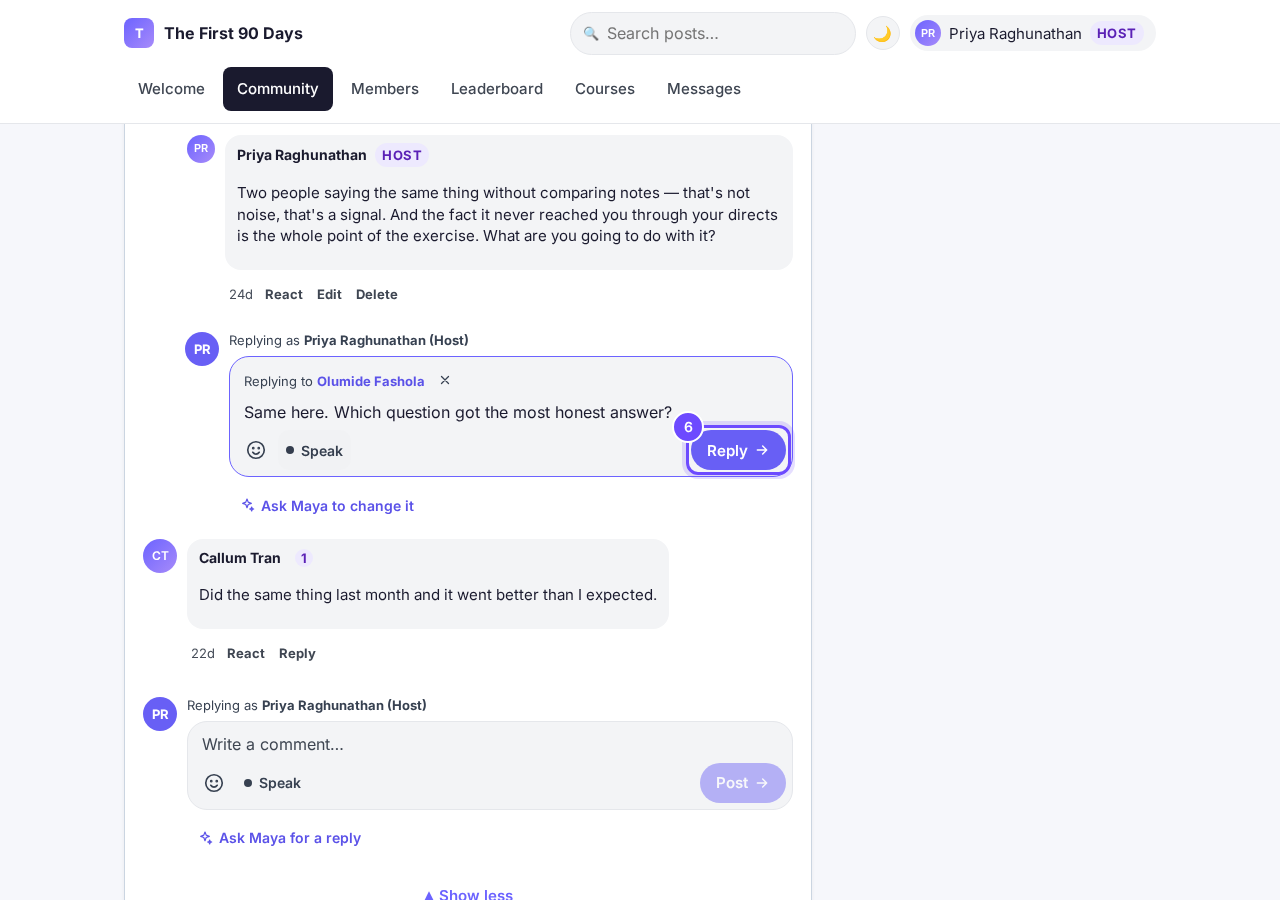Start voice input via Speak in the comment box
The width and height of the screenshot is (1280, 900).
[x=272, y=783]
